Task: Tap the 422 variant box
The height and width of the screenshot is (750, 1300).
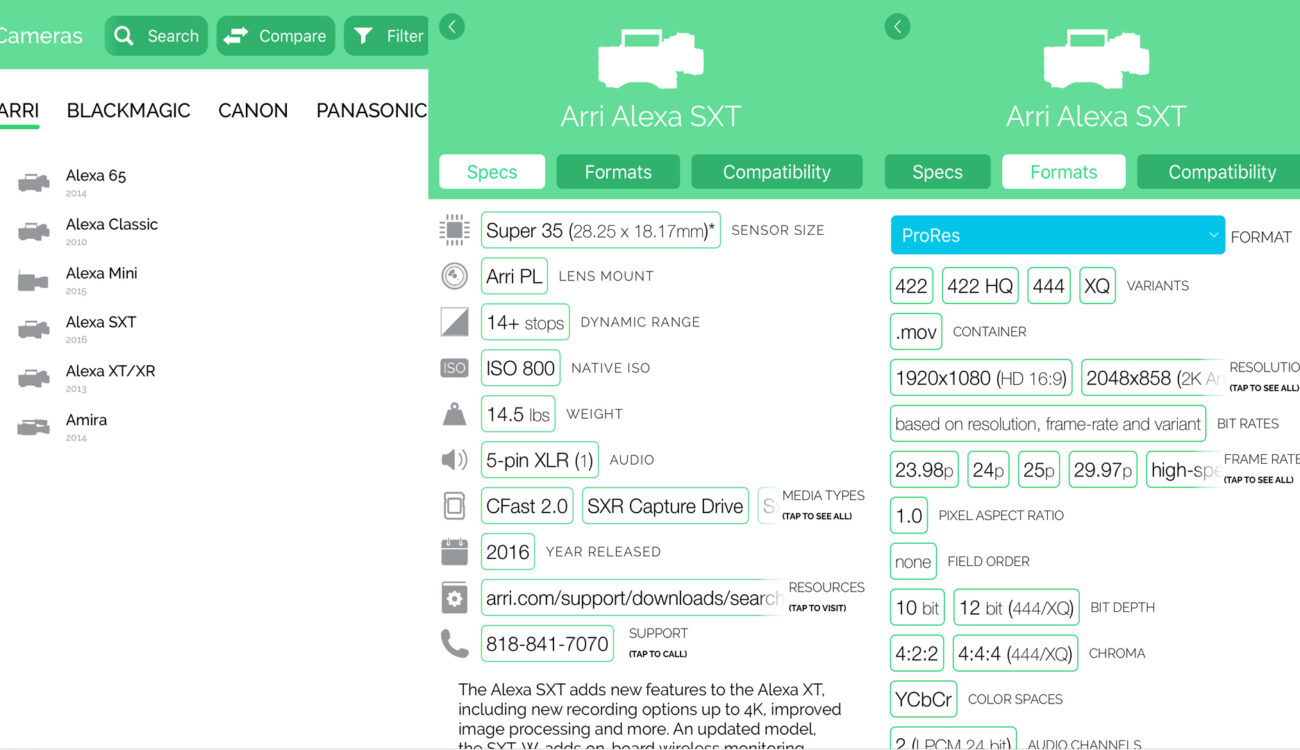Action: point(911,286)
